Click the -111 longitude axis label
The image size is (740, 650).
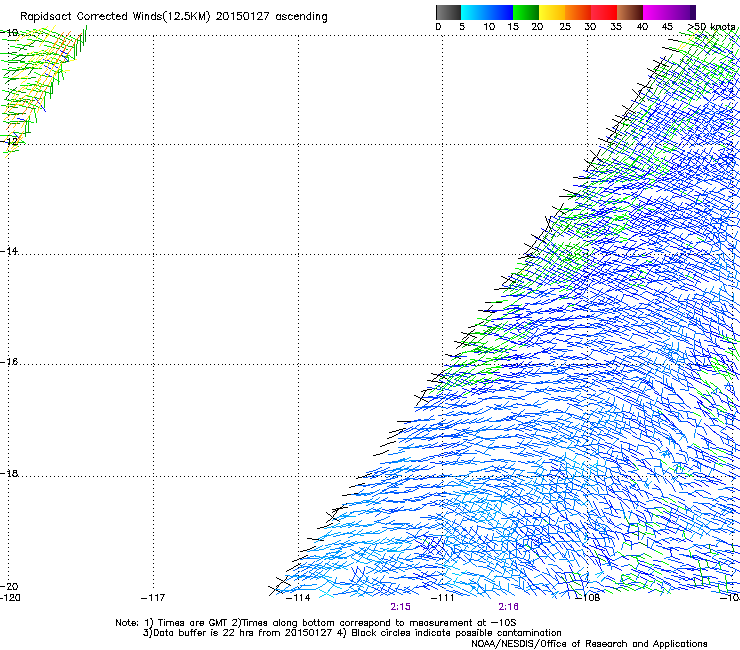coord(443,598)
